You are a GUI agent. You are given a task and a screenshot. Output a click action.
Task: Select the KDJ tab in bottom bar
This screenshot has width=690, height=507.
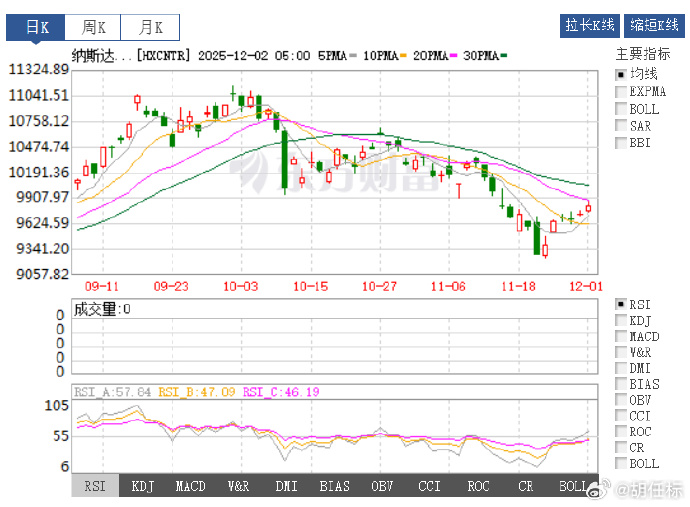click(x=143, y=486)
